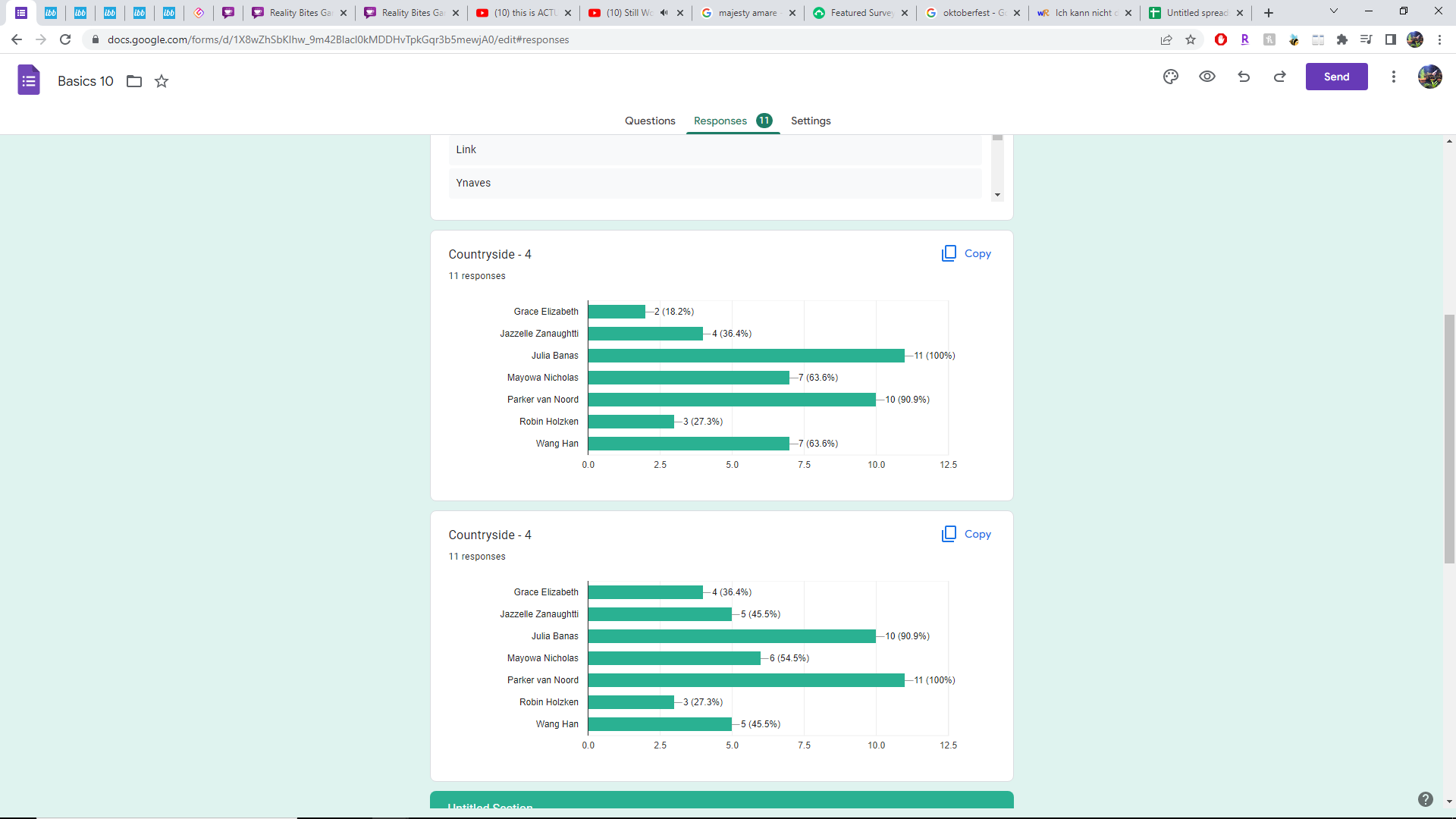Switch to the Questions tab
This screenshot has height=819, width=1456.
pyautogui.click(x=650, y=121)
